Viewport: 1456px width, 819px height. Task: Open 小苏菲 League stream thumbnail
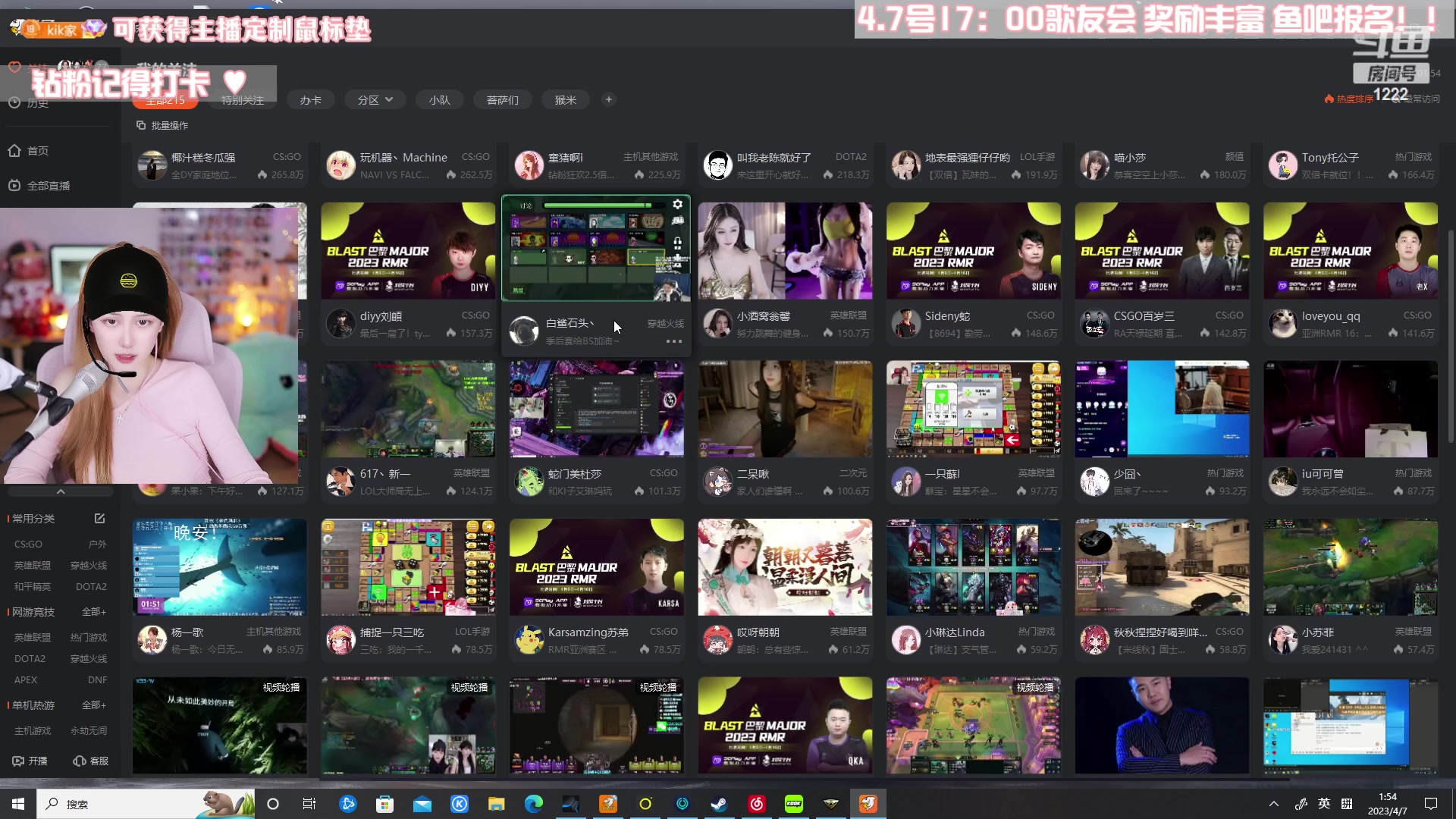pyautogui.click(x=1351, y=567)
